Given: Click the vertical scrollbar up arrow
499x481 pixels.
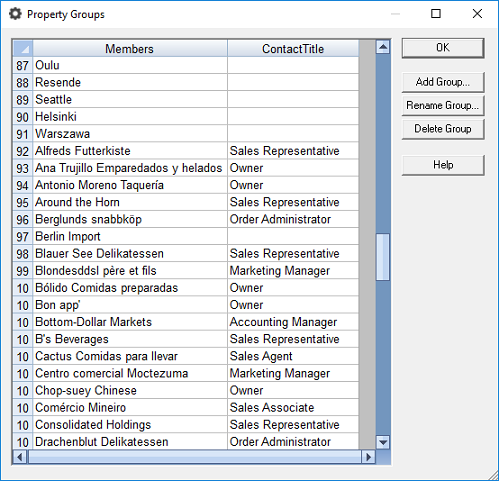Looking at the screenshot, I should coord(383,47).
